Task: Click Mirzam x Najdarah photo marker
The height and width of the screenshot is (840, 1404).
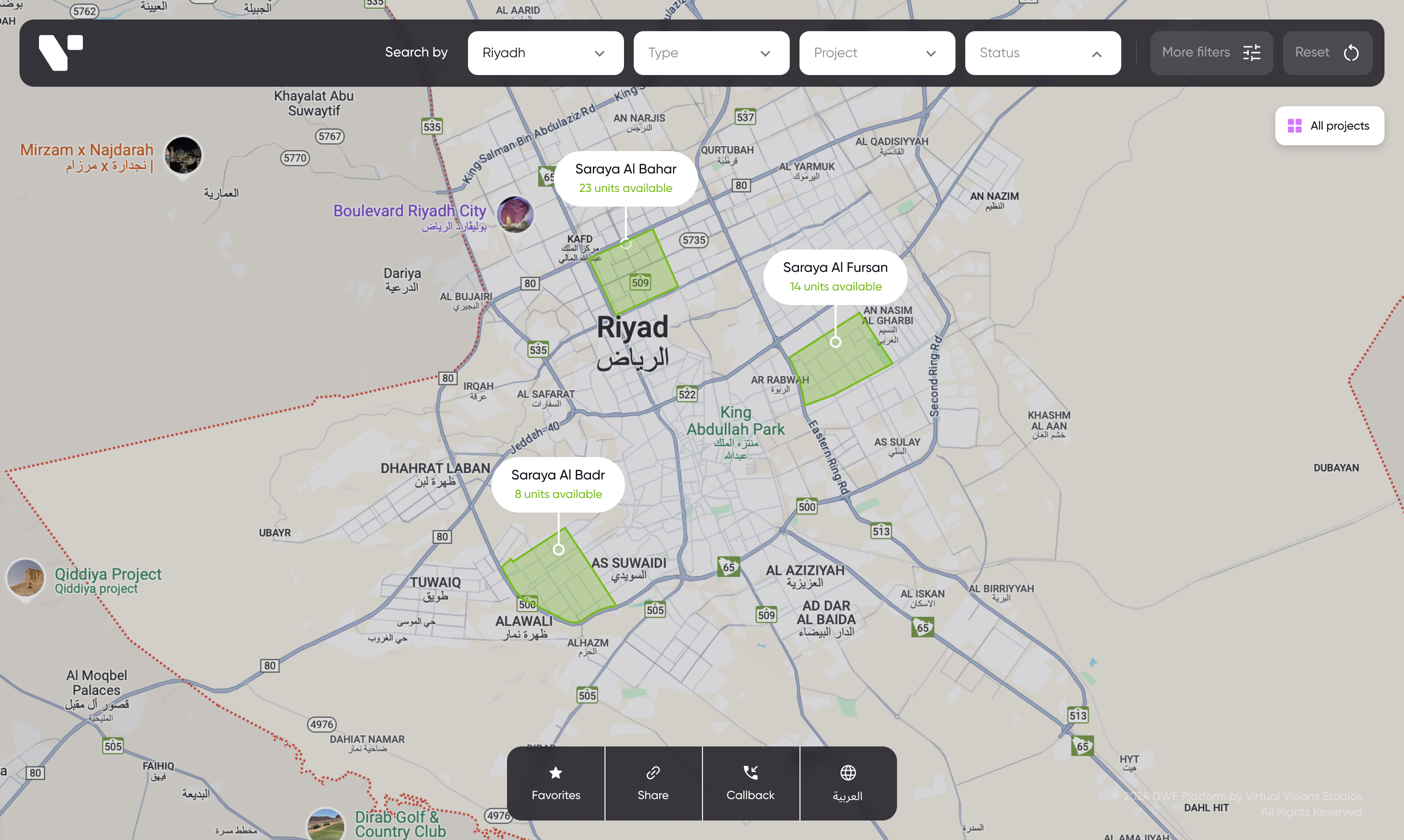Action: tap(183, 155)
